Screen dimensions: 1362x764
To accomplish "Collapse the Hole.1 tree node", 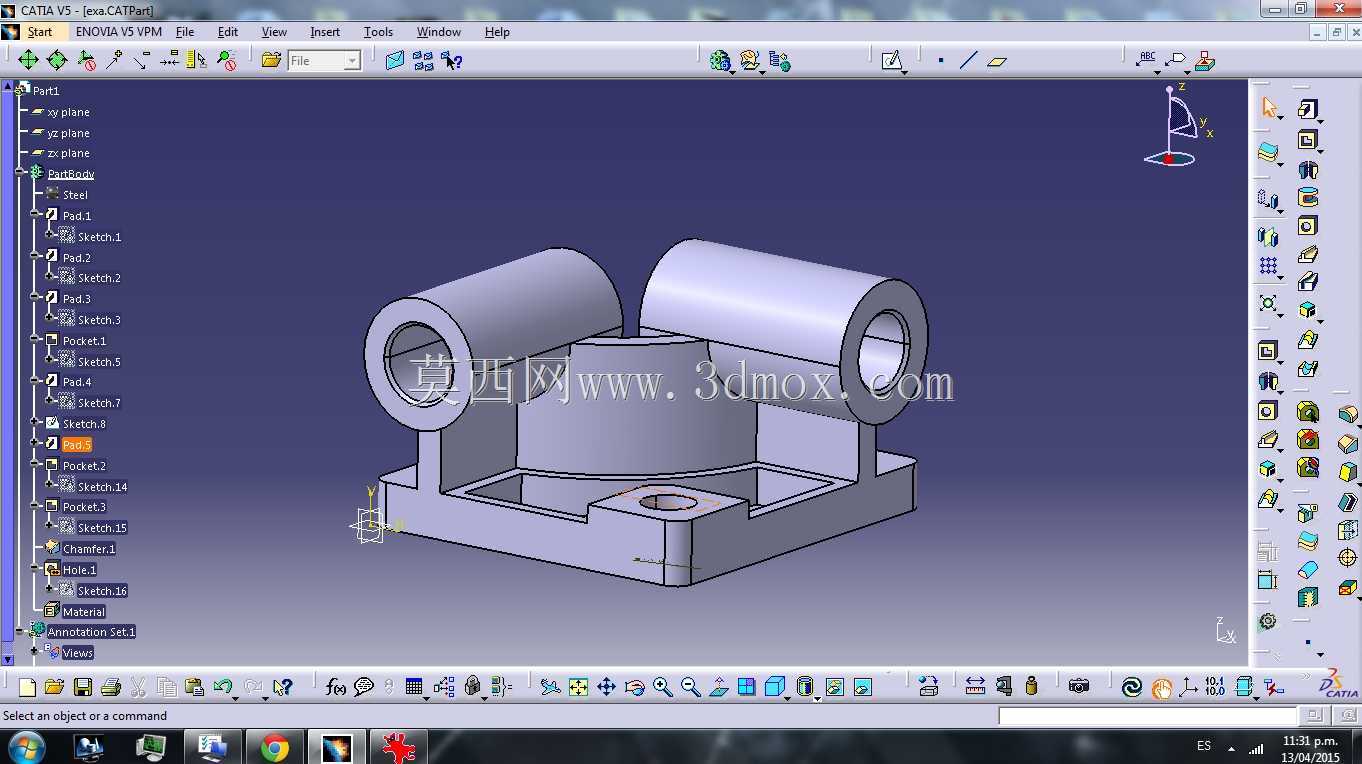I will pyautogui.click(x=35, y=569).
